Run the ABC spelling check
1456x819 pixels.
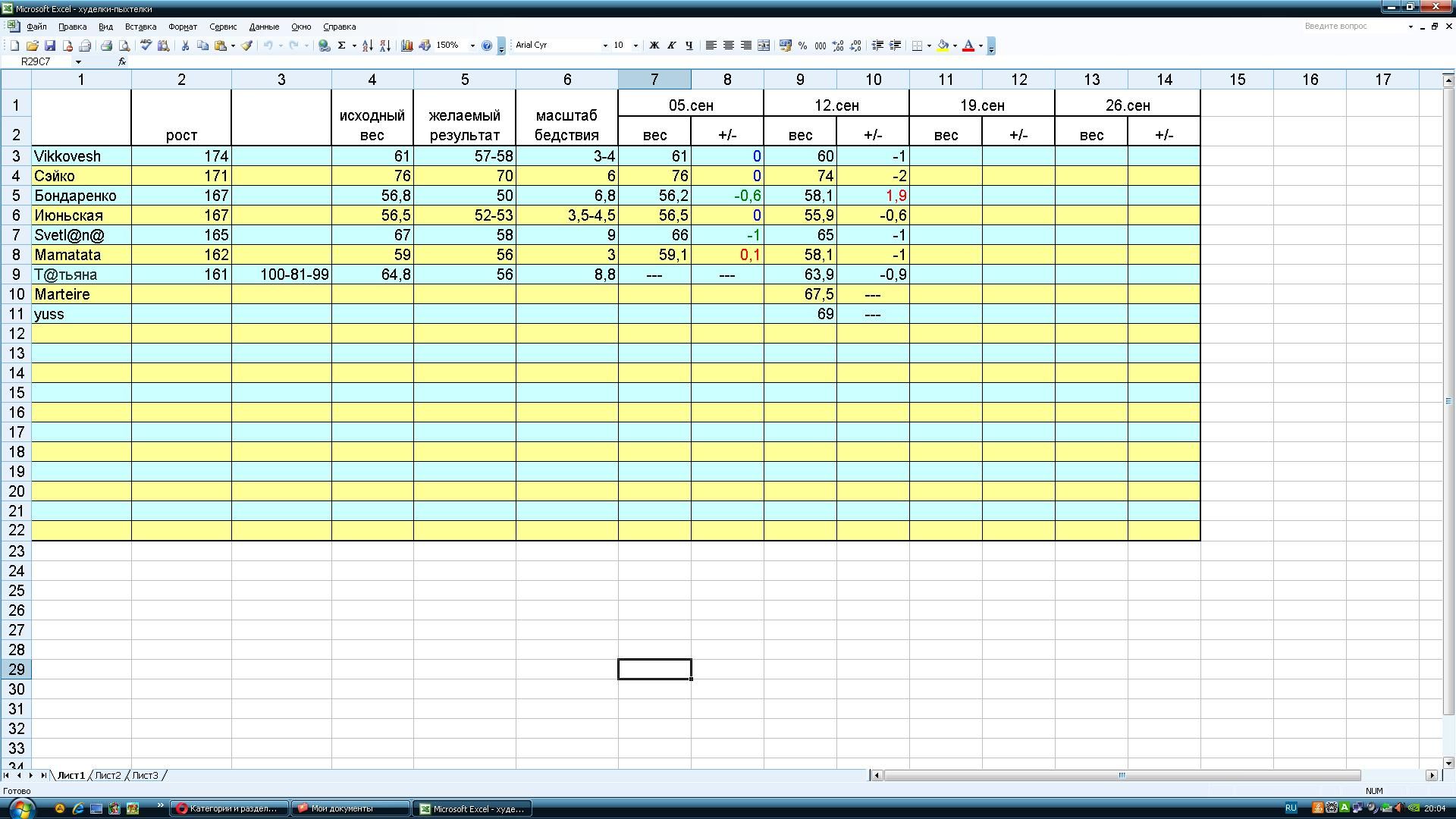146,45
